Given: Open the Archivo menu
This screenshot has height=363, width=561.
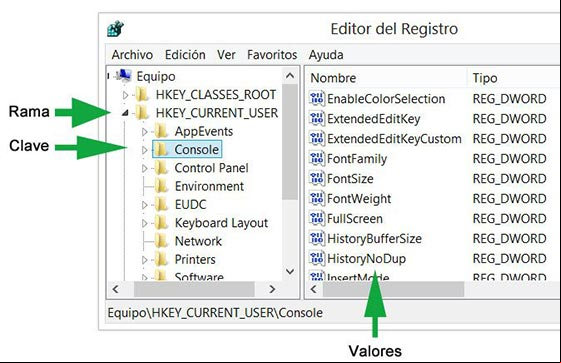Looking at the screenshot, I should [x=132, y=55].
